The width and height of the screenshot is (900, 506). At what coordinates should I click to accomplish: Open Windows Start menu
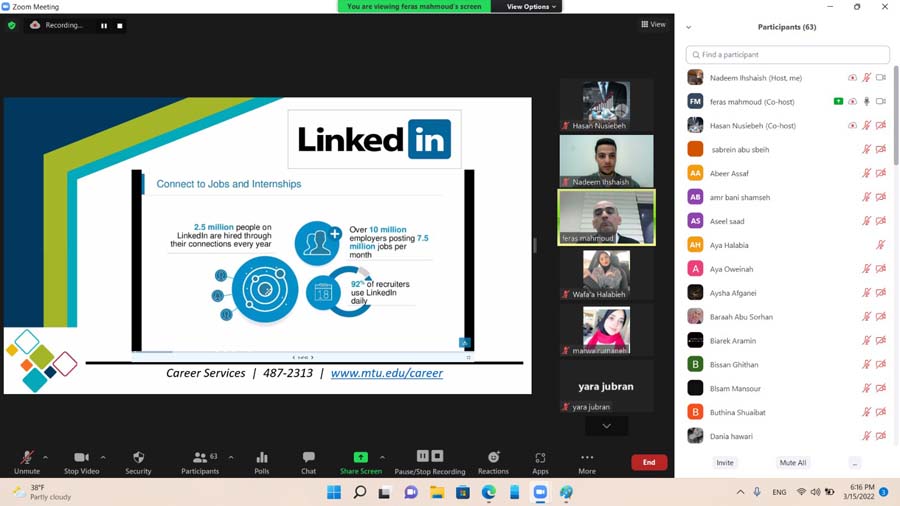[x=333, y=492]
